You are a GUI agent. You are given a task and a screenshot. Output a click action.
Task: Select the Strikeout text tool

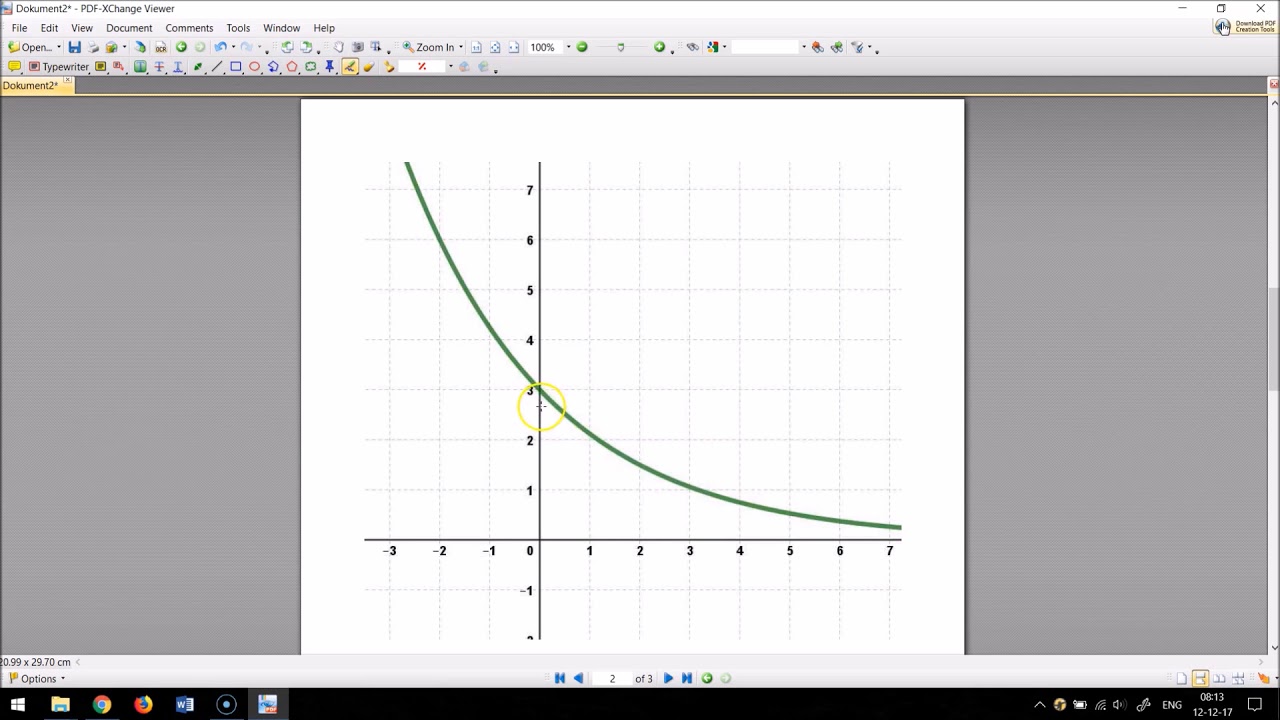(x=159, y=67)
